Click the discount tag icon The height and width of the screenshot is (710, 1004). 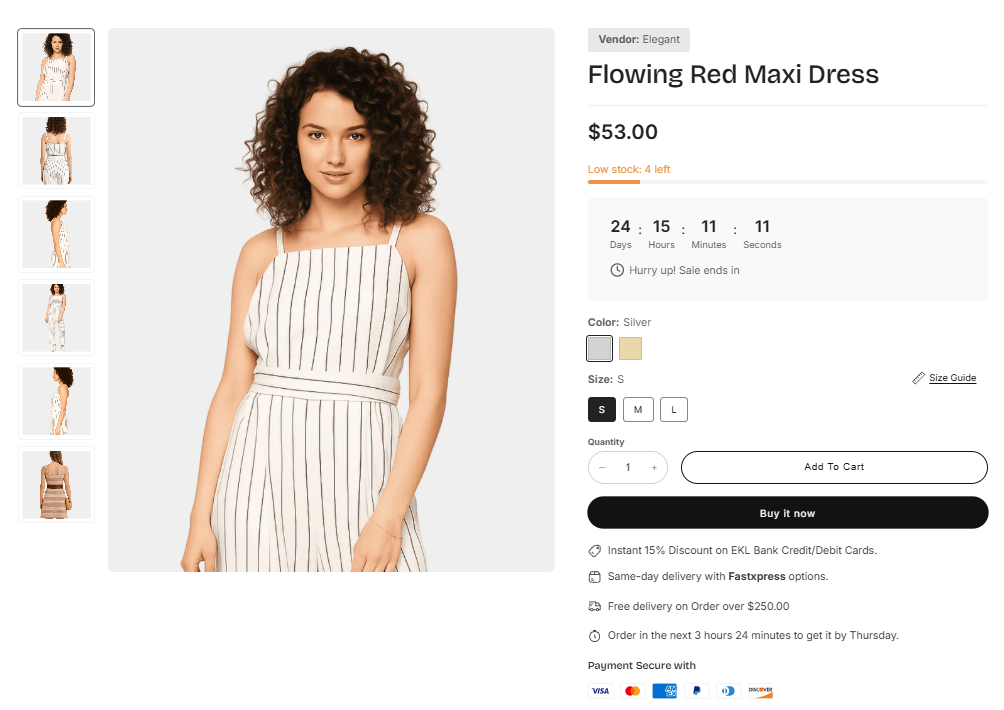point(595,551)
